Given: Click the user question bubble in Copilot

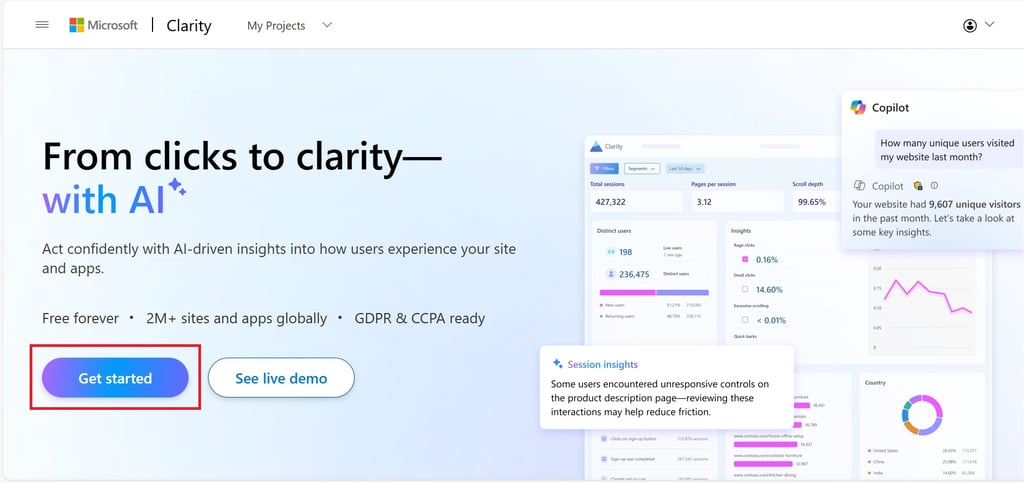Looking at the screenshot, I should (x=948, y=149).
